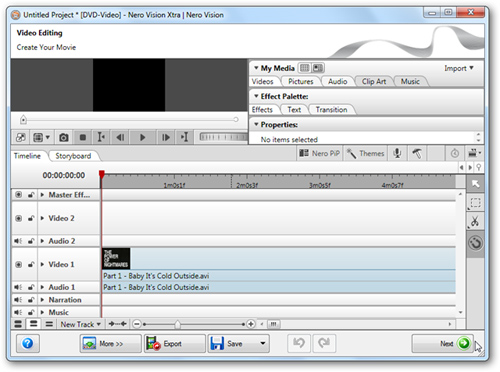This screenshot has height=372, width=500.
Task: Mute the Music track
Action: (x=18, y=312)
